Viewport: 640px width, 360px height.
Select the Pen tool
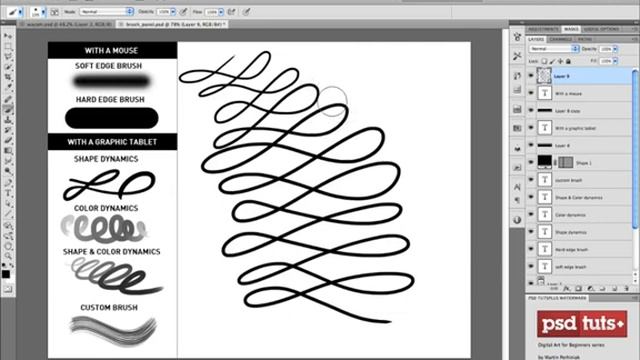pos(8,182)
